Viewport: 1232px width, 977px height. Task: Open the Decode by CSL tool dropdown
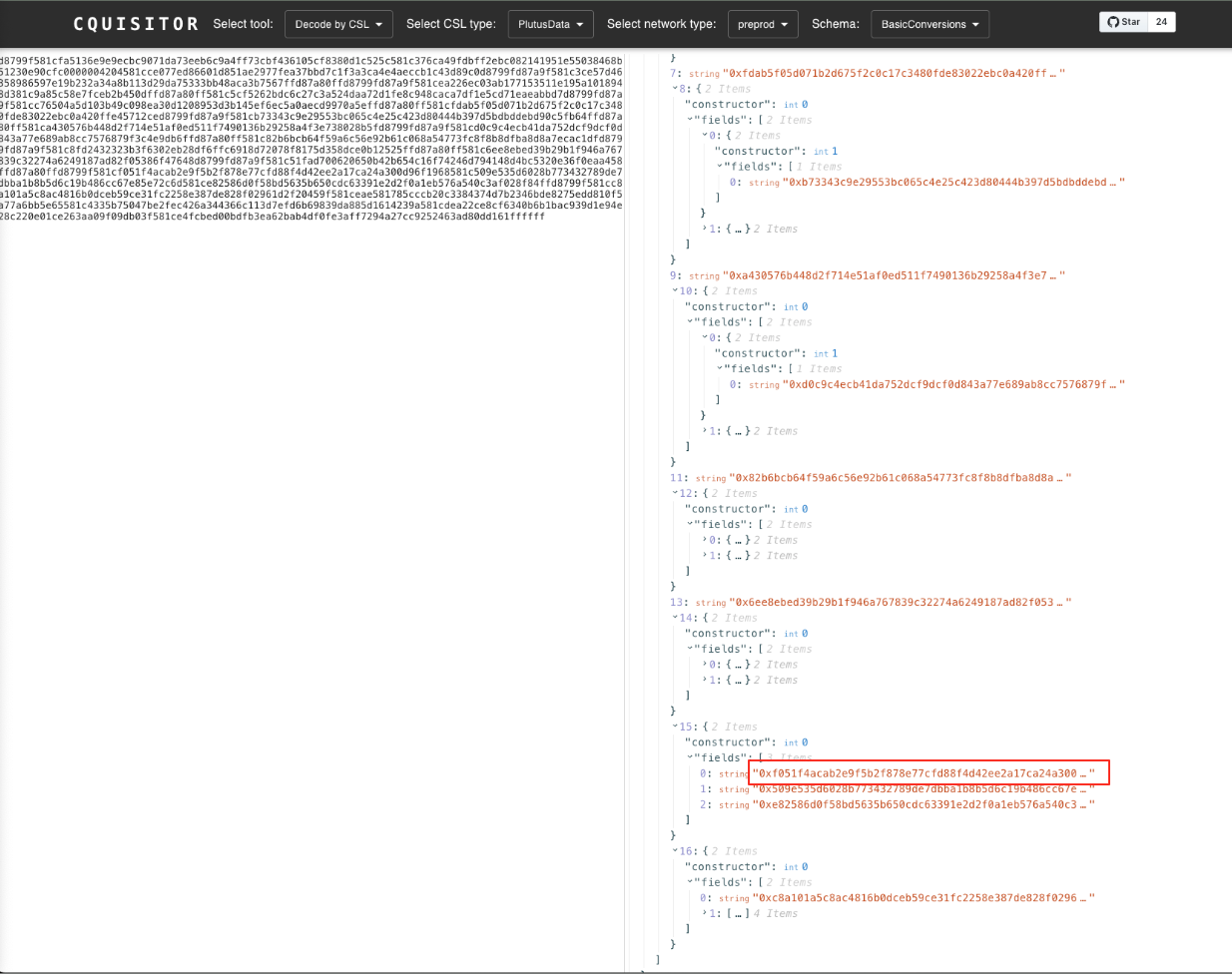[338, 24]
